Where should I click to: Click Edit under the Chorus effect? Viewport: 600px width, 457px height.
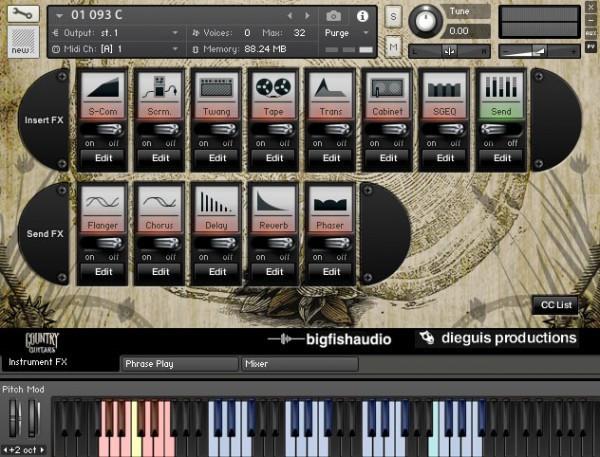(x=160, y=270)
